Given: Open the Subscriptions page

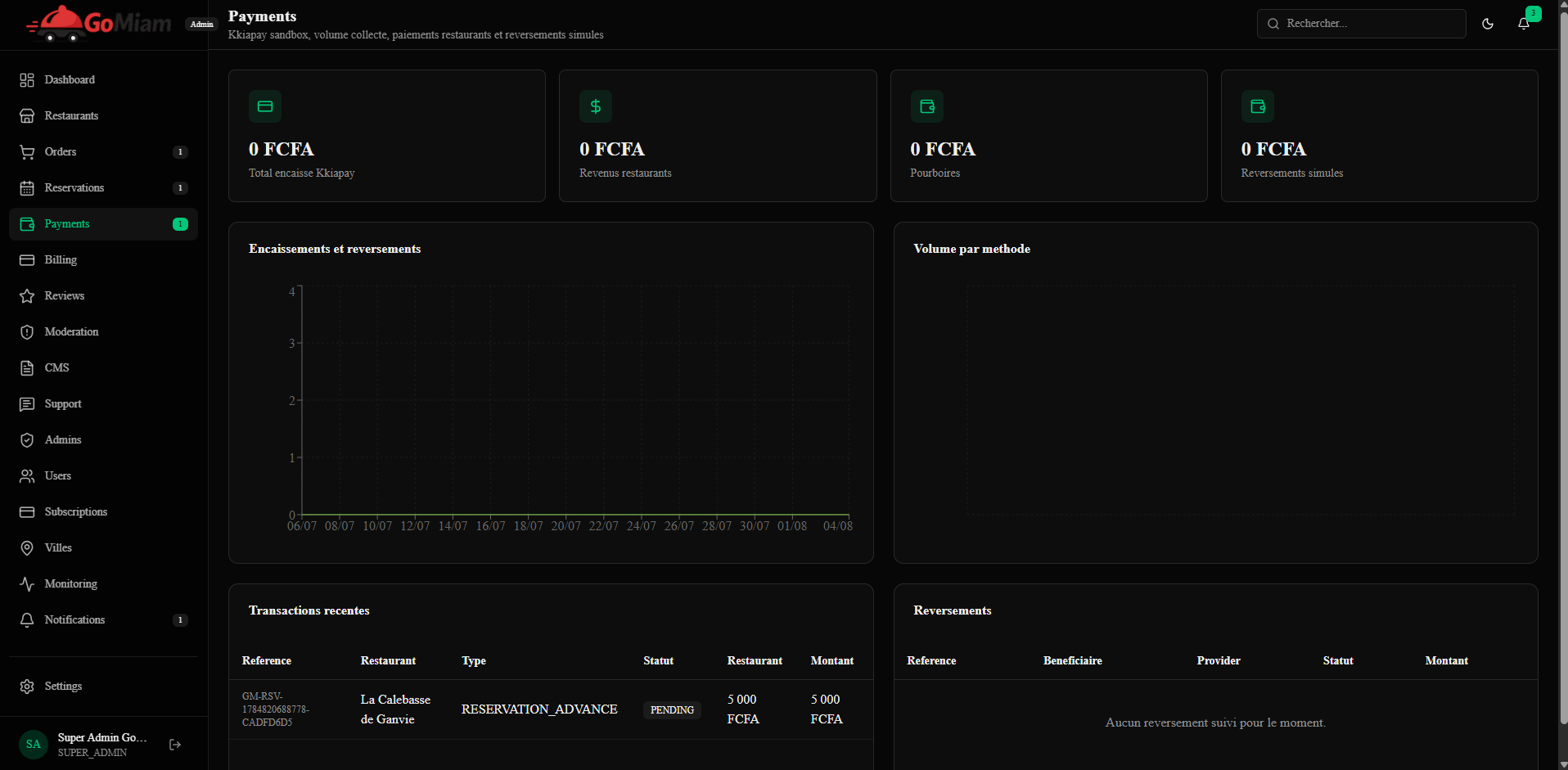Looking at the screenshot, I should pos(103,512).
